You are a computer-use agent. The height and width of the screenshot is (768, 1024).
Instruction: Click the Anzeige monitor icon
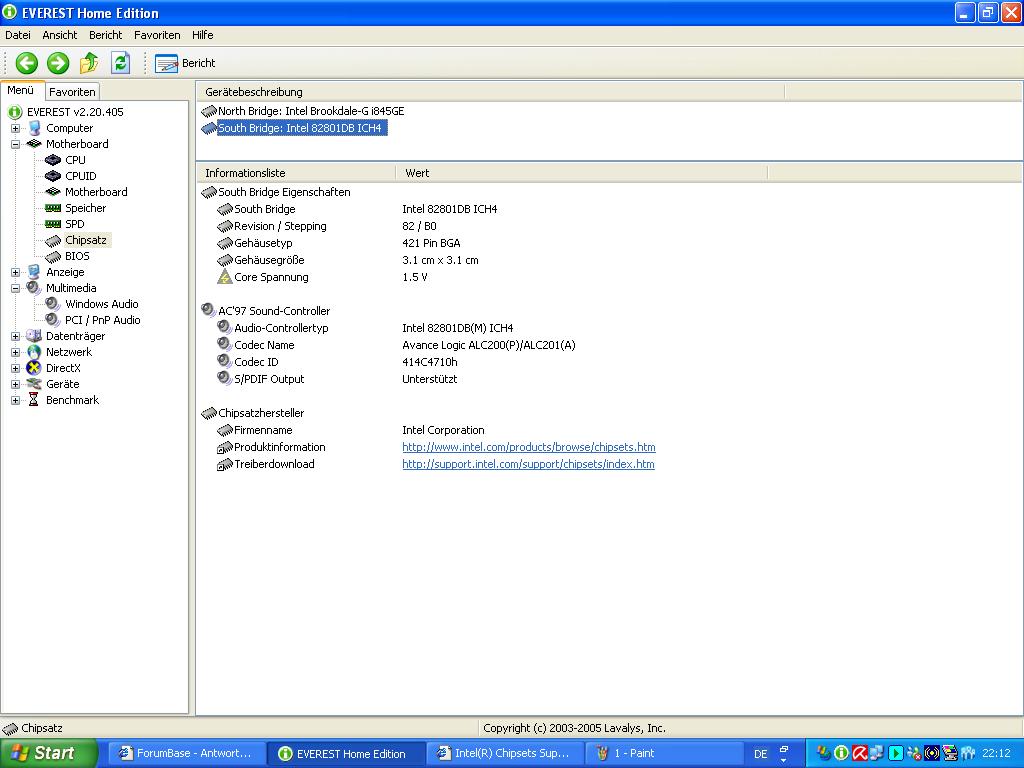pos(34,272)
